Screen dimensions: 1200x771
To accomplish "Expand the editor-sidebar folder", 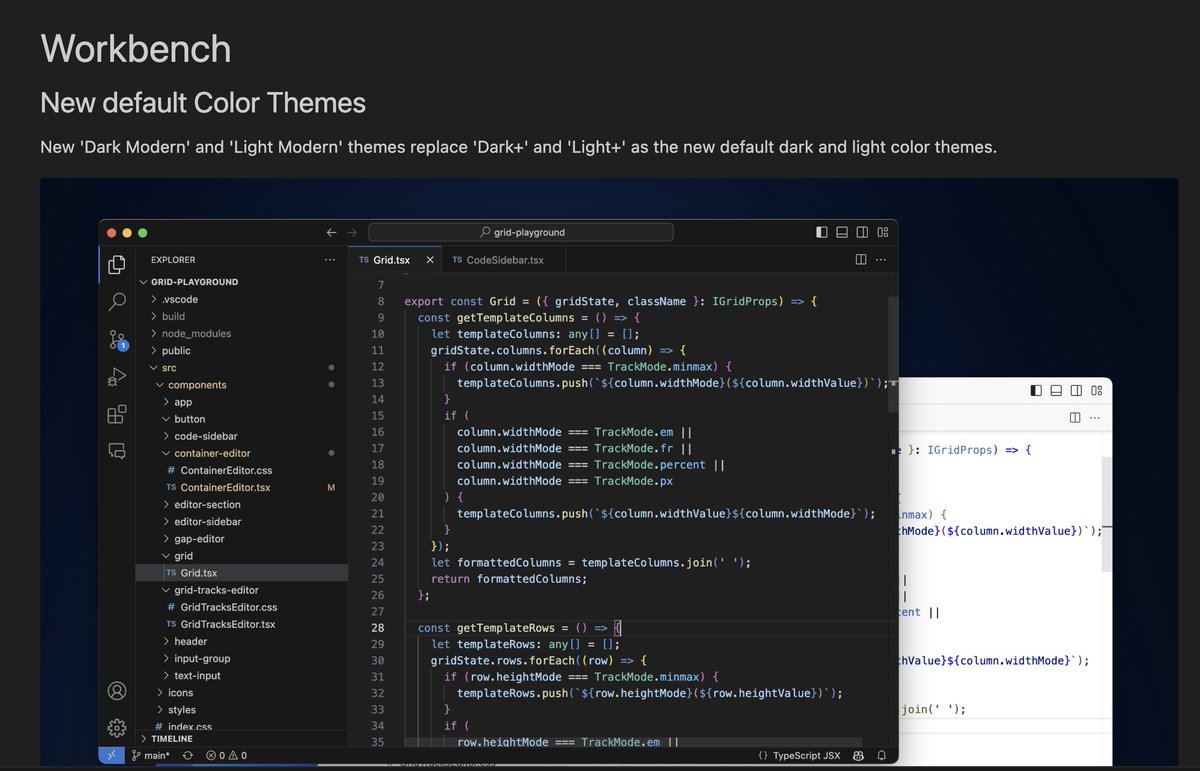I will click(x=241, y=522).
